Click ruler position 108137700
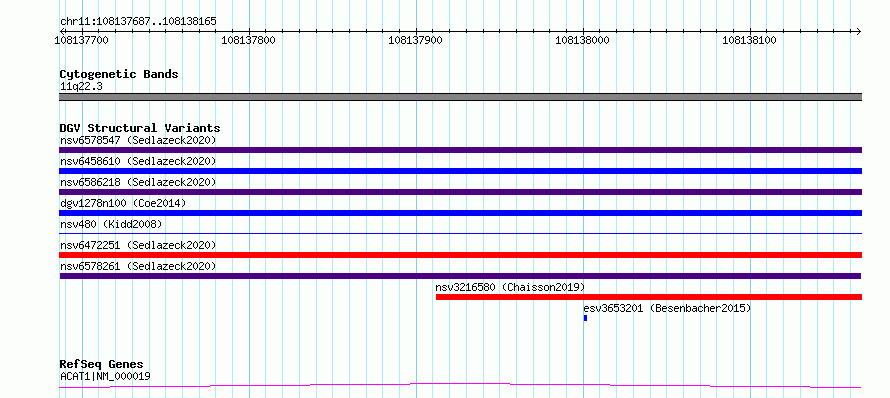Image resolution: width=890 pixels, height=398 pixels. pos(81,40)
